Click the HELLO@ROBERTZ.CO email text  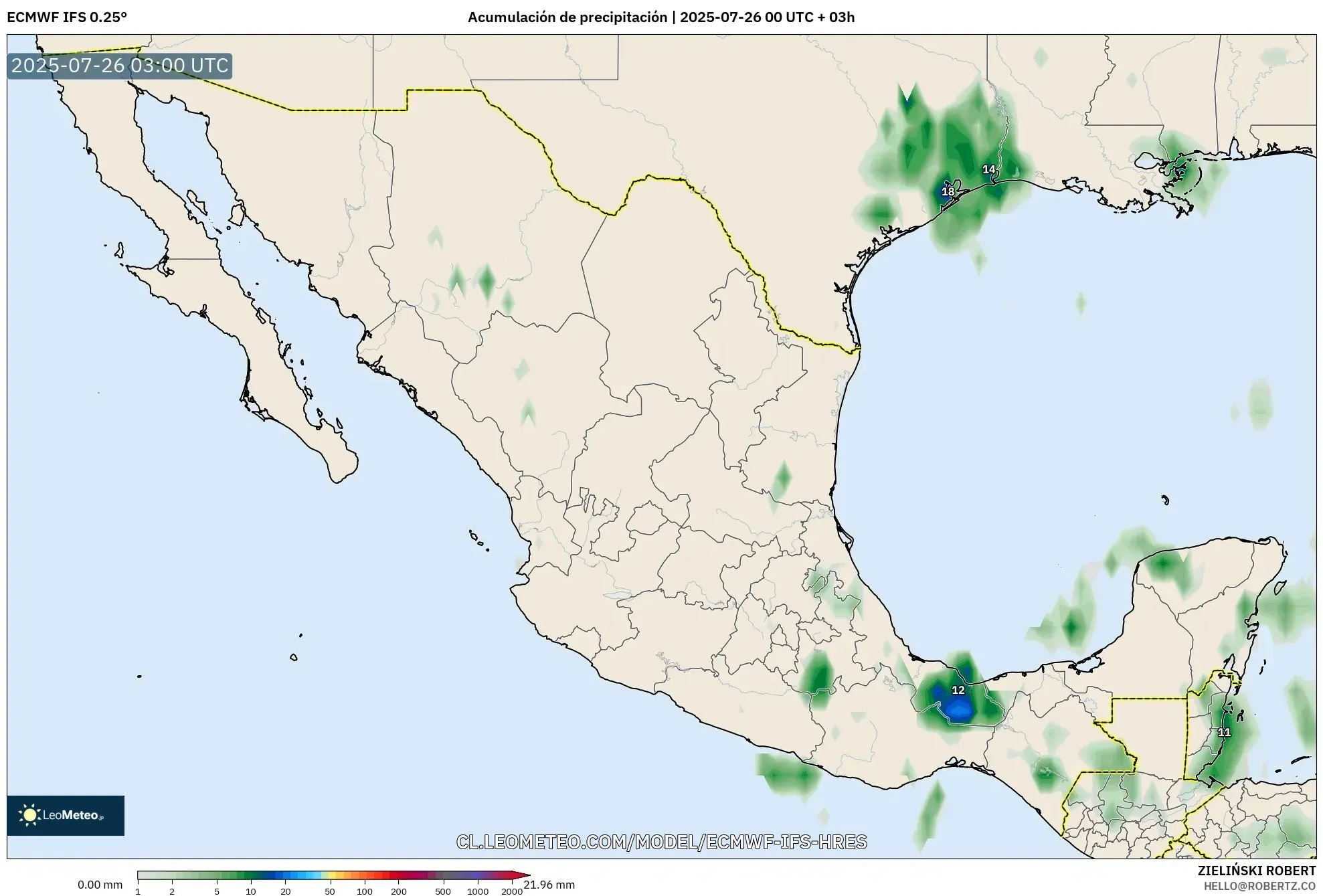tap(1259, 886)
